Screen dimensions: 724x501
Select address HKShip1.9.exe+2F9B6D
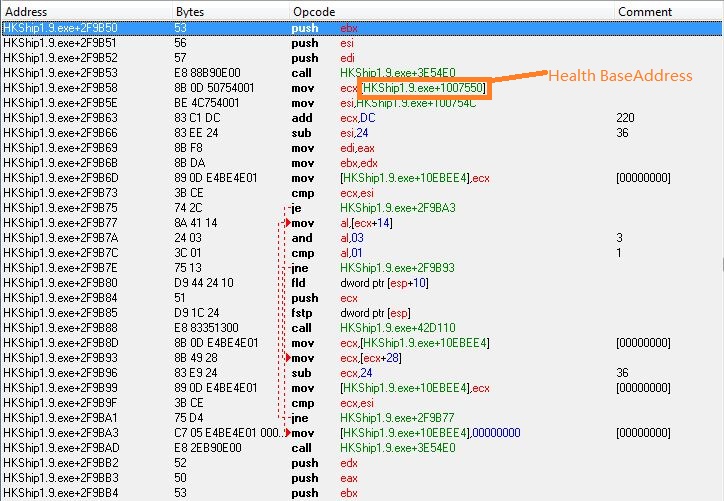[60, 178]
